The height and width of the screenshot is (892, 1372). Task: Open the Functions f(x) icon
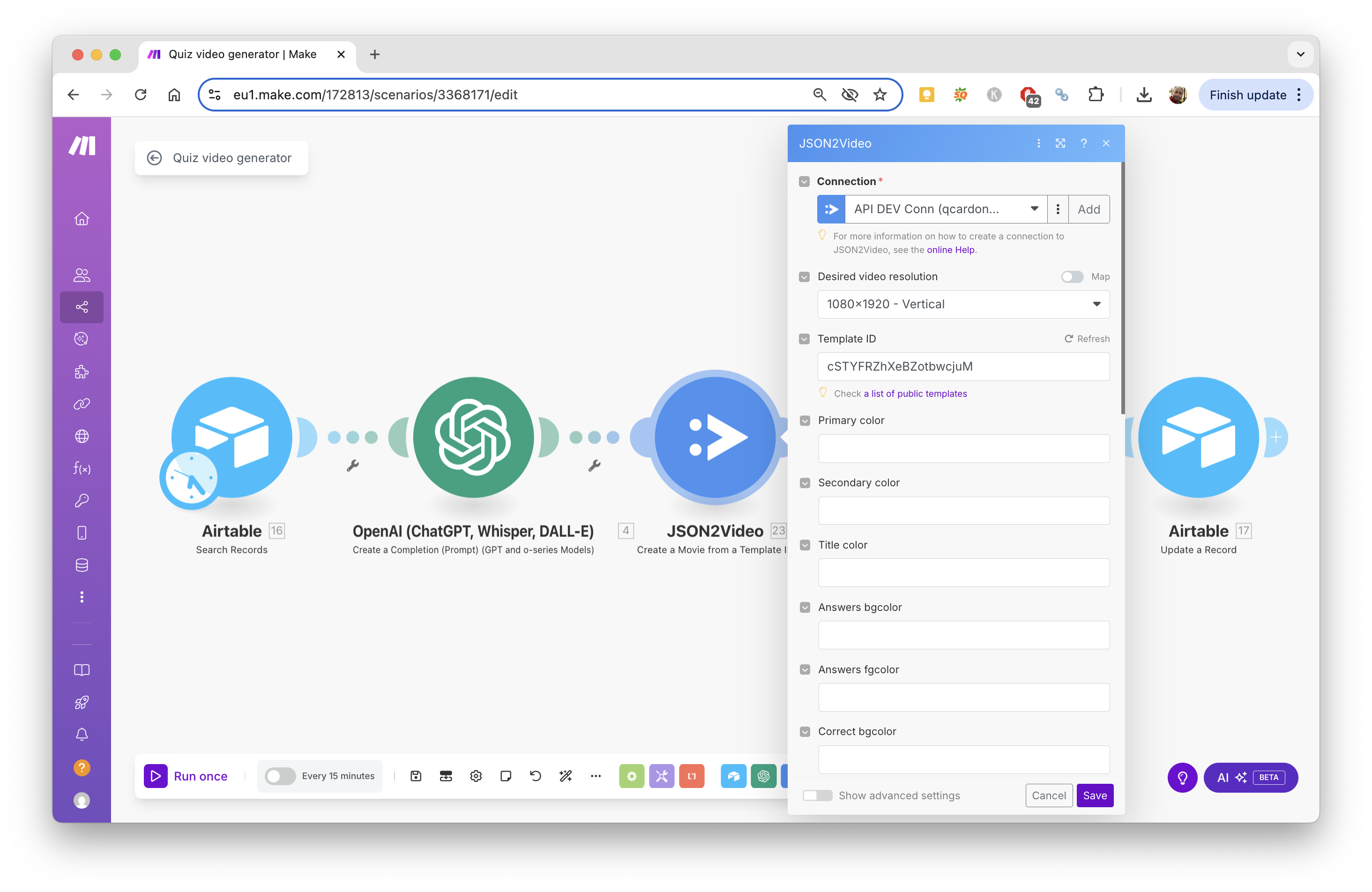tap(82, 468)
